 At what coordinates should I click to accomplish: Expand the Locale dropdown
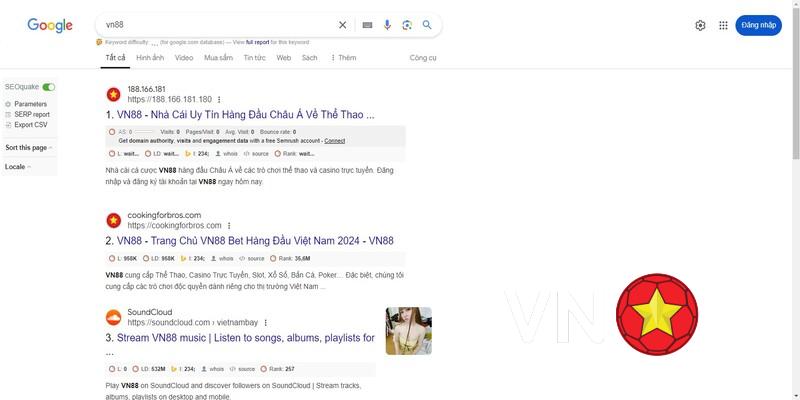click(18, 167)
